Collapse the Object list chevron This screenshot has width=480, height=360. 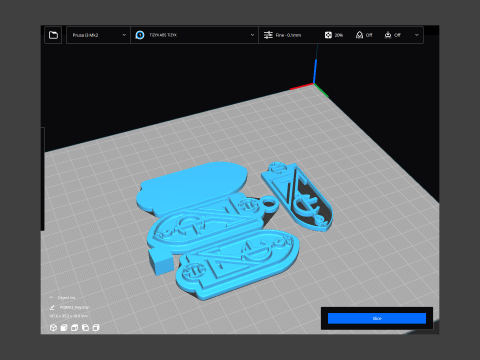pyautogui.click(x=51, y=297)
